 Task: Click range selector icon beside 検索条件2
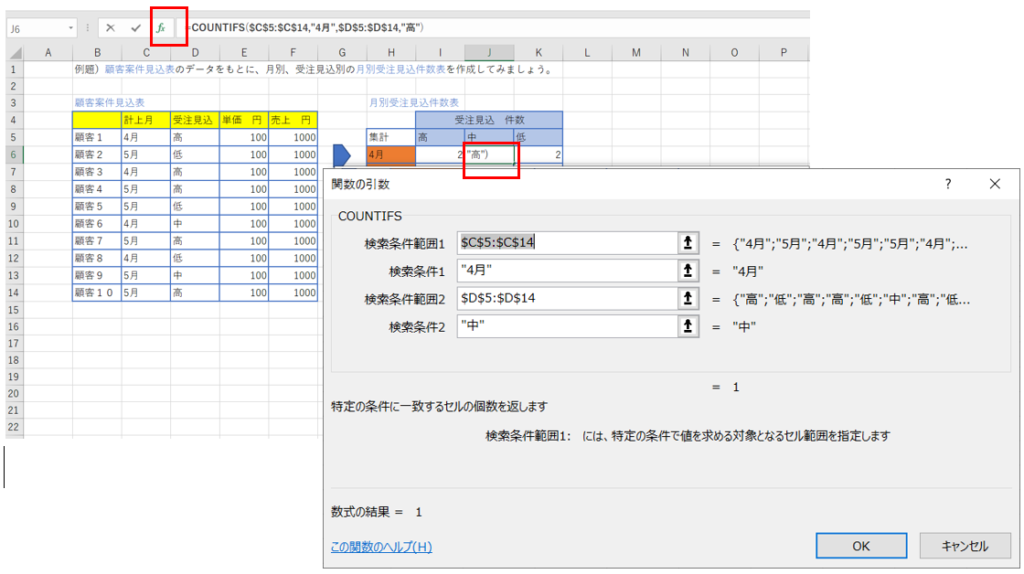tap(688, 326)
